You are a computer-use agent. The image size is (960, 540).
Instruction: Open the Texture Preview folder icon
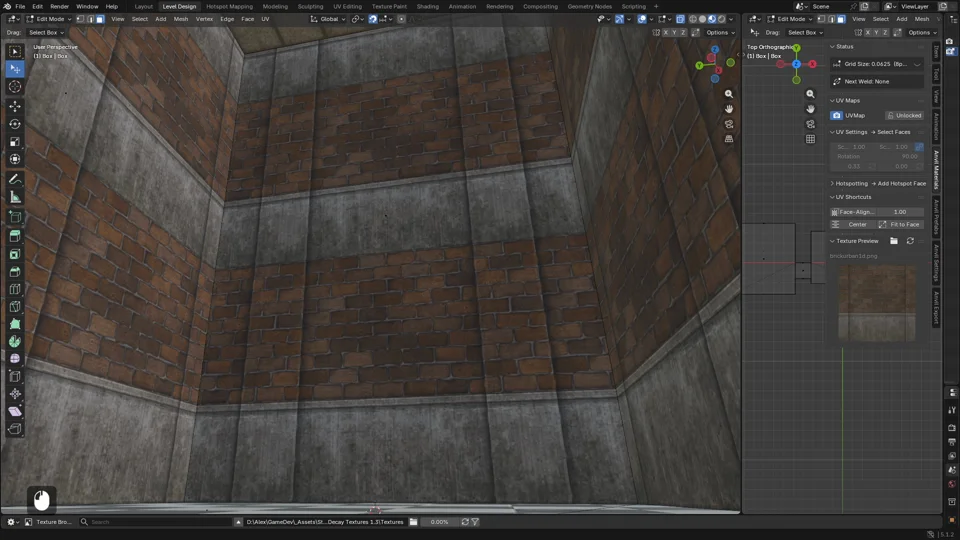click(x=894, y=241)
